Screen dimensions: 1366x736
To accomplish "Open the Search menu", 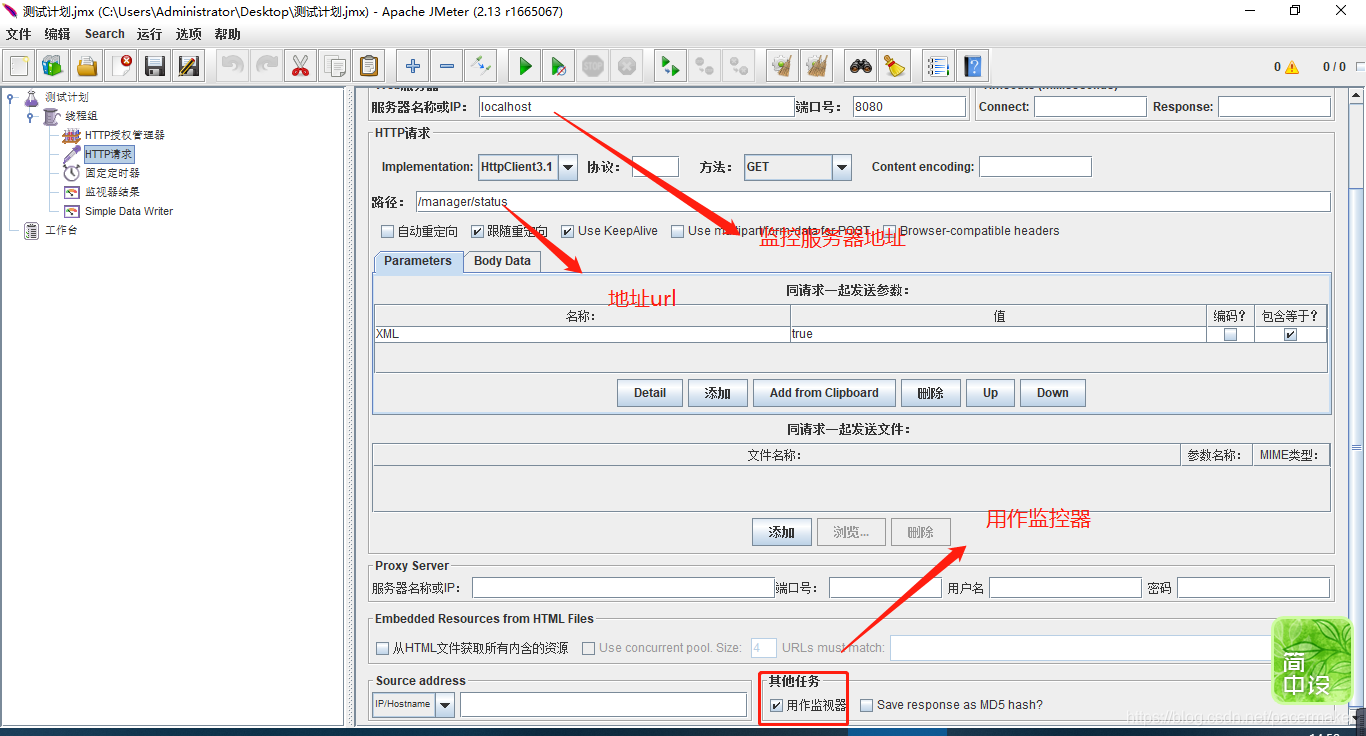I will pyautogui.click(x=104, y=34).
